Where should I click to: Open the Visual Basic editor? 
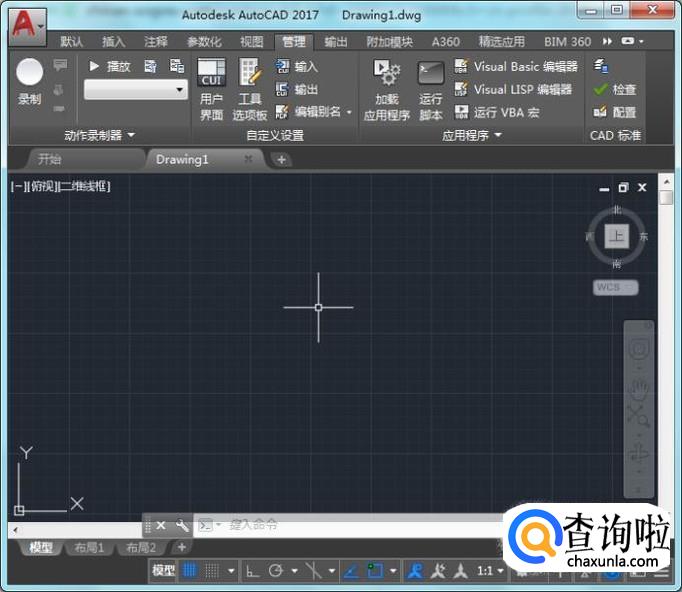pos(516,66)
